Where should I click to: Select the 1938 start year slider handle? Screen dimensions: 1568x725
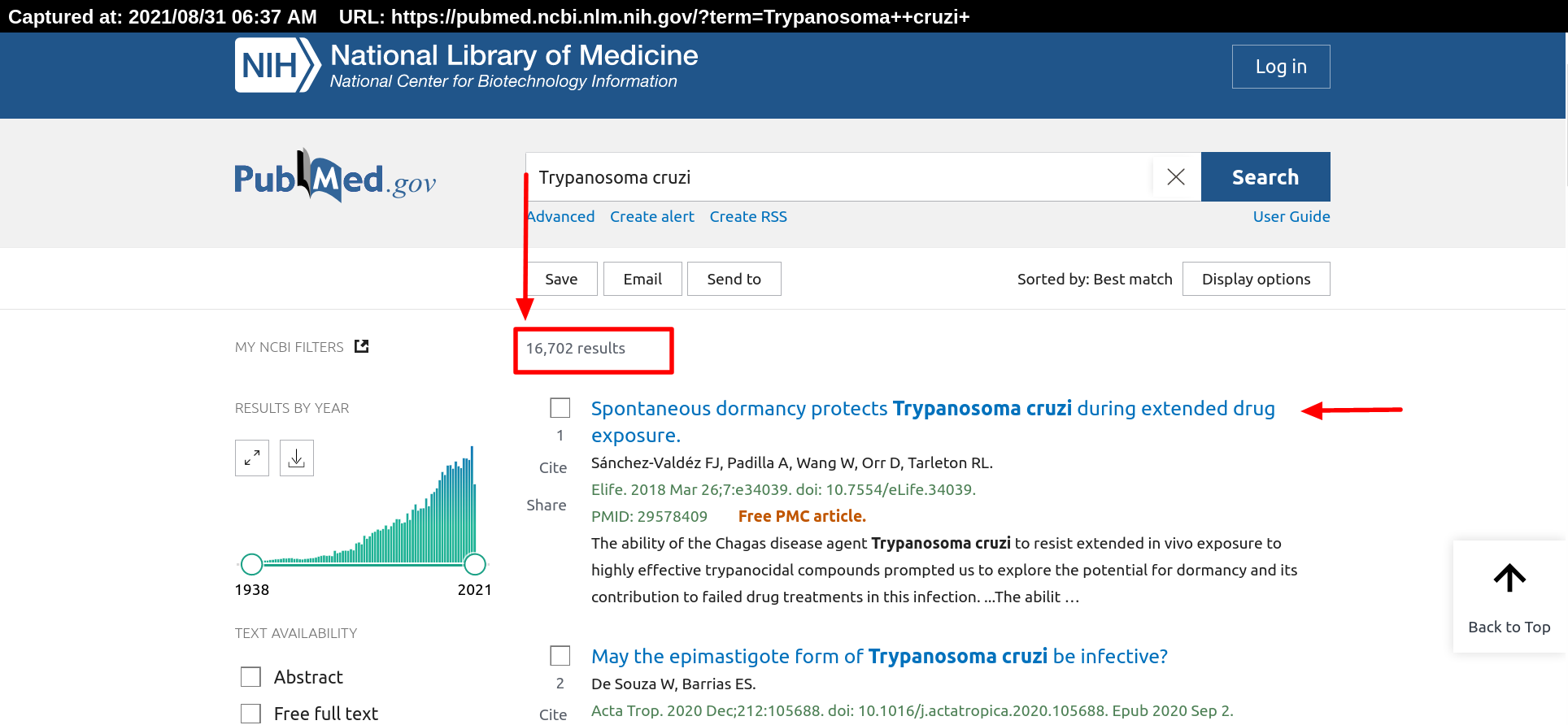tap(252, 564)
